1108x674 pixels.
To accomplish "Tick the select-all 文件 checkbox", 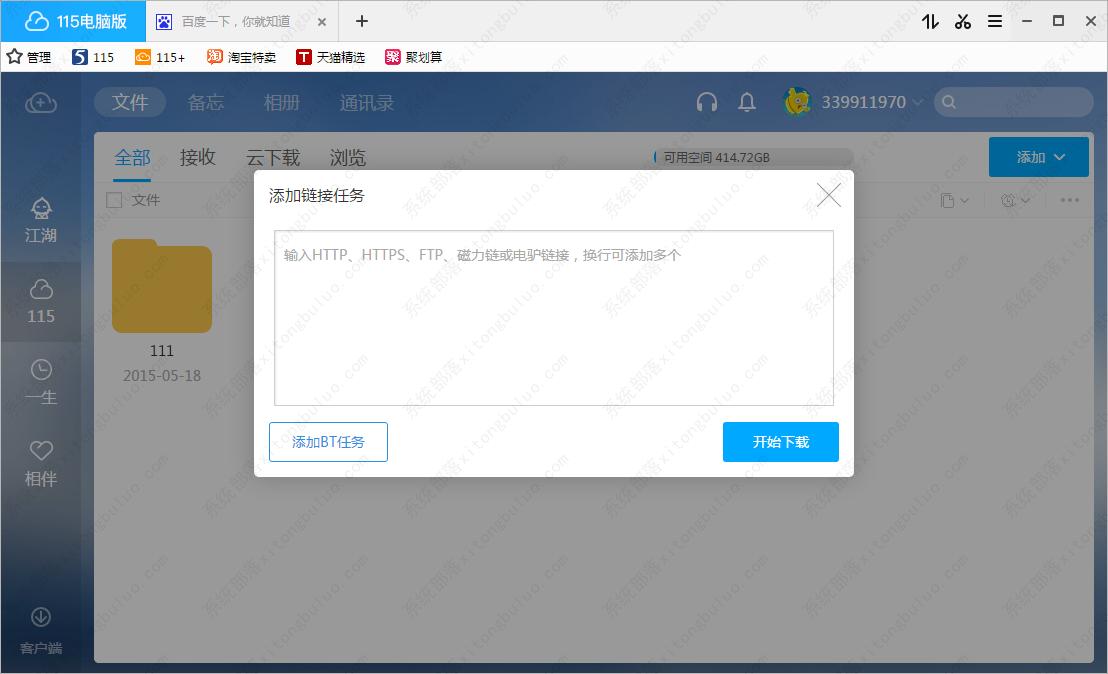I will (114, 200).
